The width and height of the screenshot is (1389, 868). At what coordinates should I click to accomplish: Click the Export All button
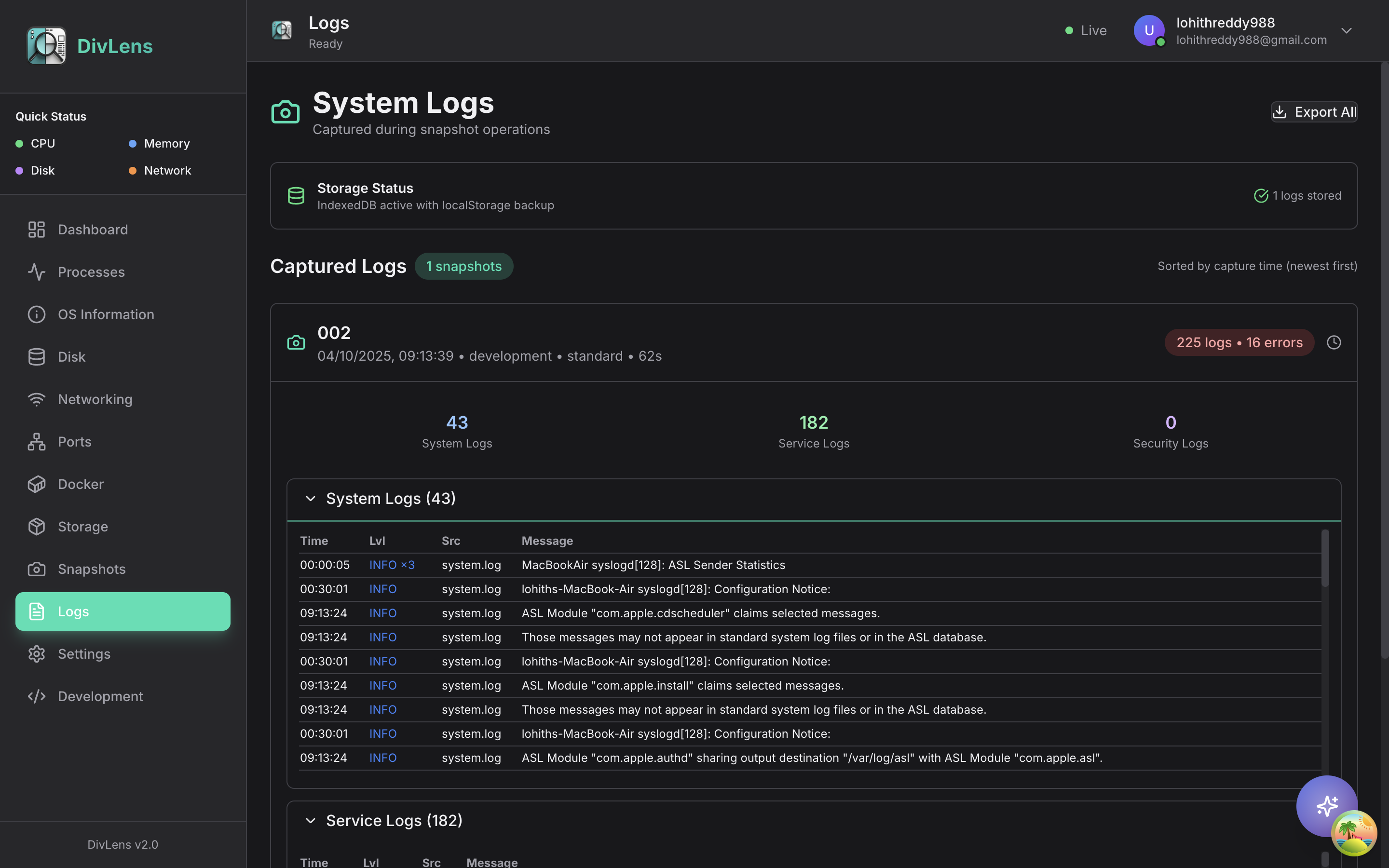pyautogui.click(x=1314, y=112)
